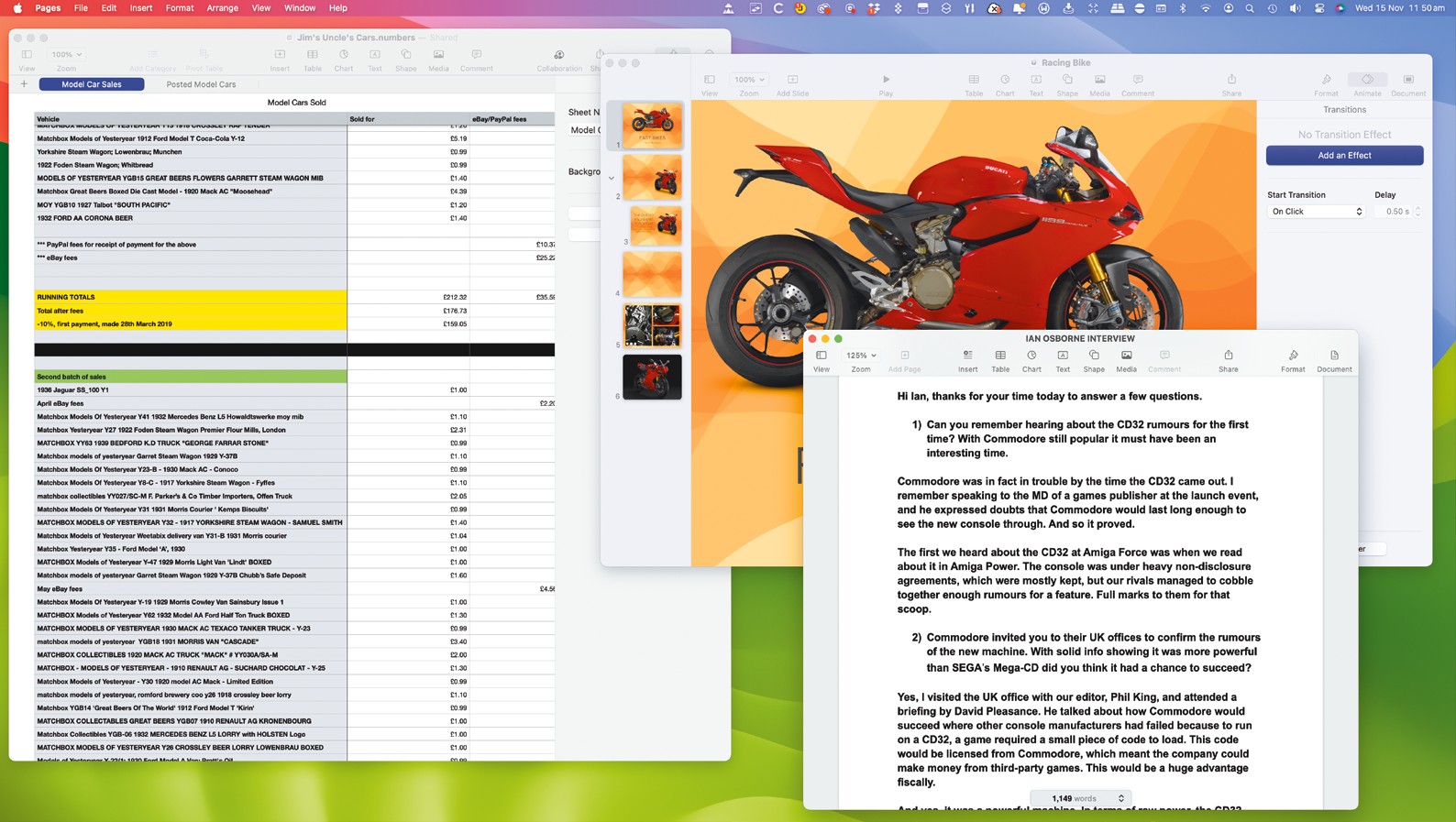Click Chart icon in the Keynote Racing Bike toolbar

coord(1005,84)
